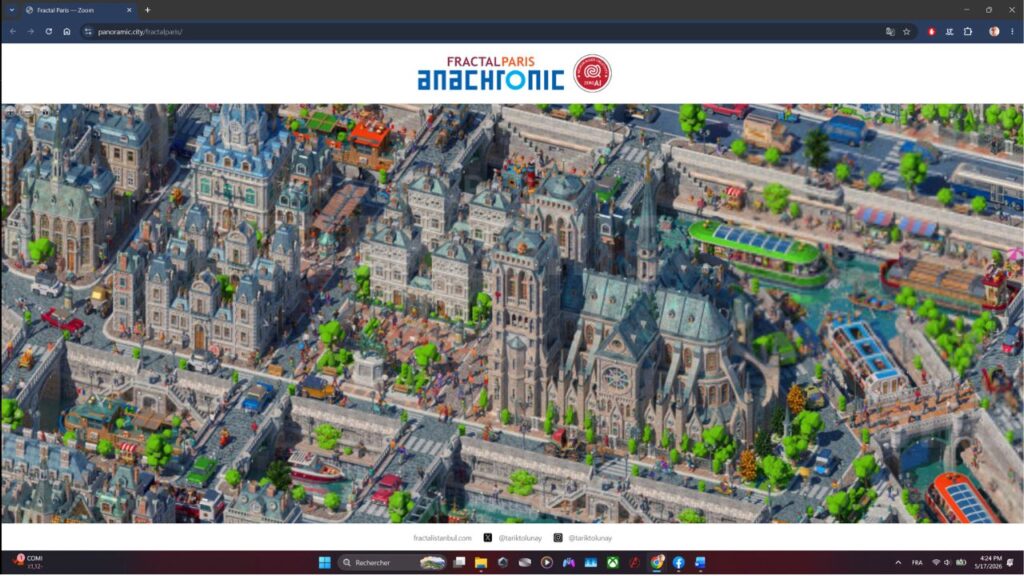Go forward in browser history
This screenshot has width=1024, height=576.
31,31
